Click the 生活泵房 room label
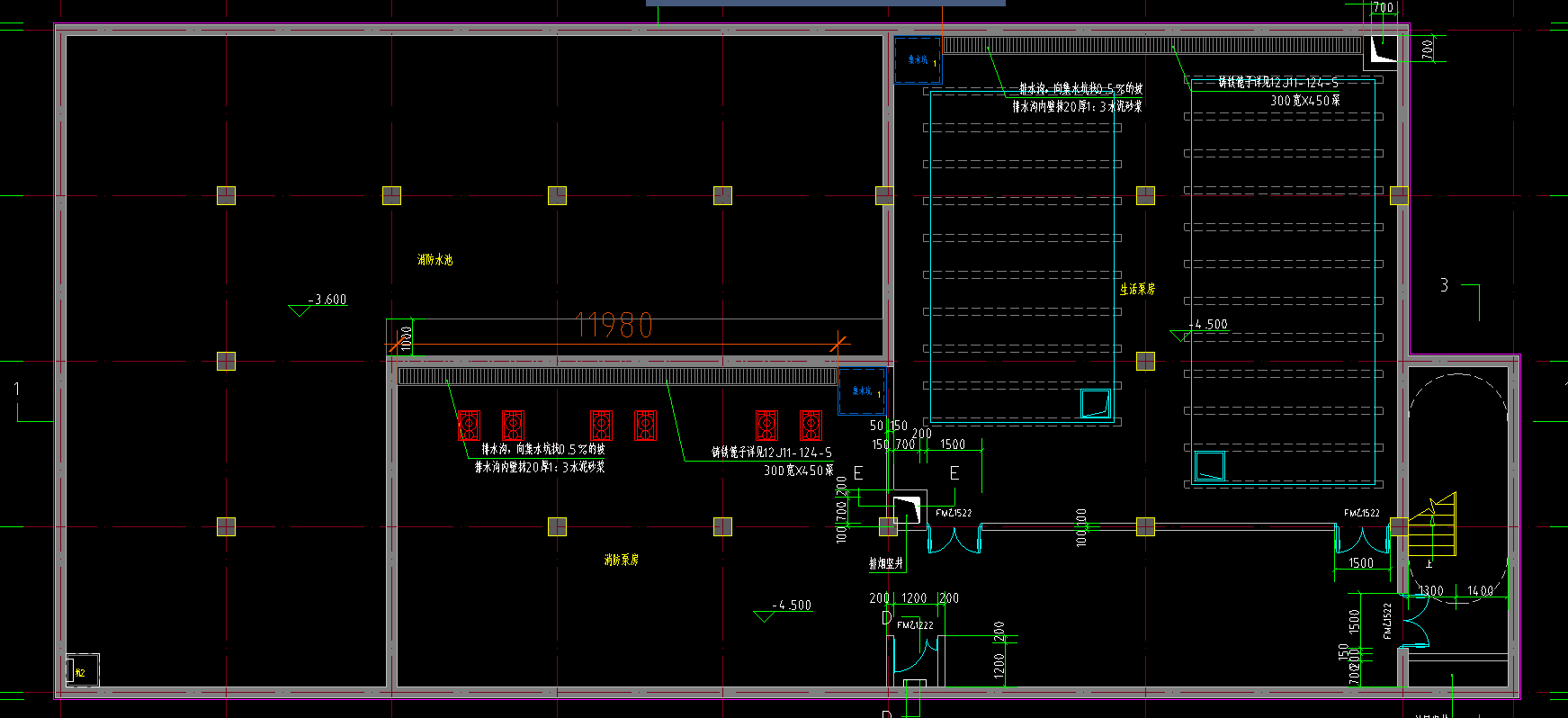1568x718 pixels. point(1137,289)
